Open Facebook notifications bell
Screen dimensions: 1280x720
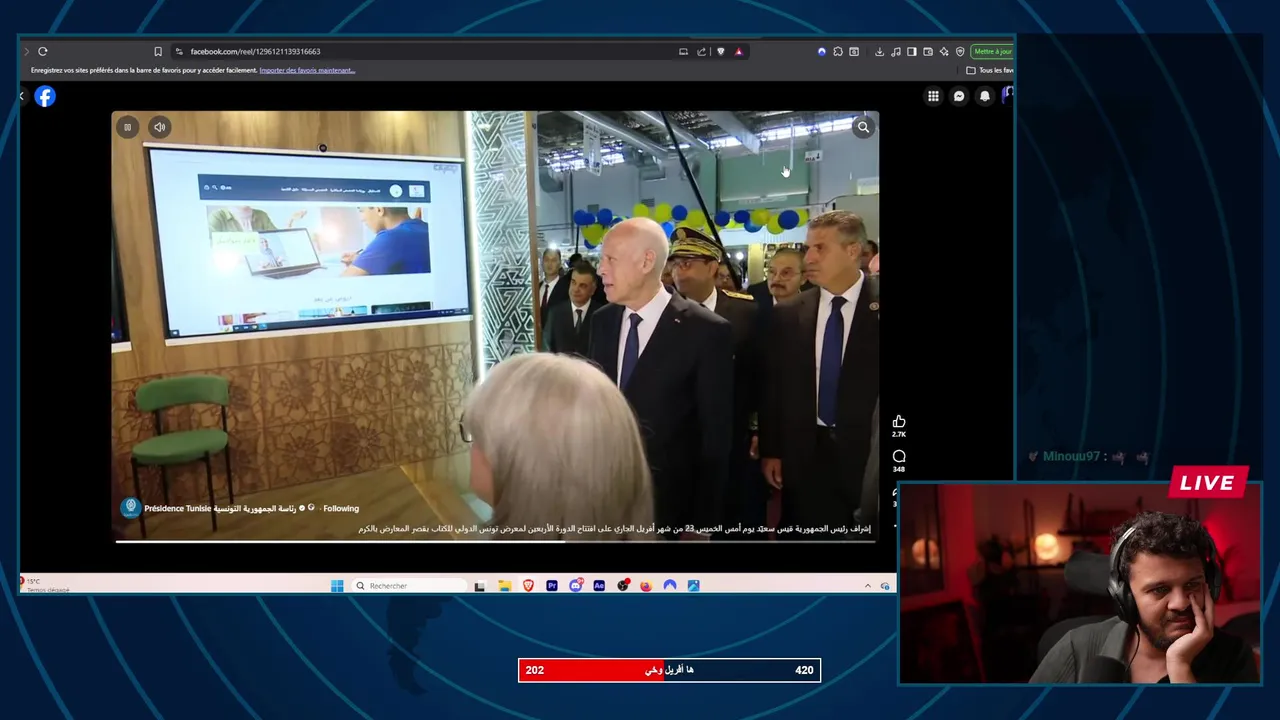[x=985, y=96]
